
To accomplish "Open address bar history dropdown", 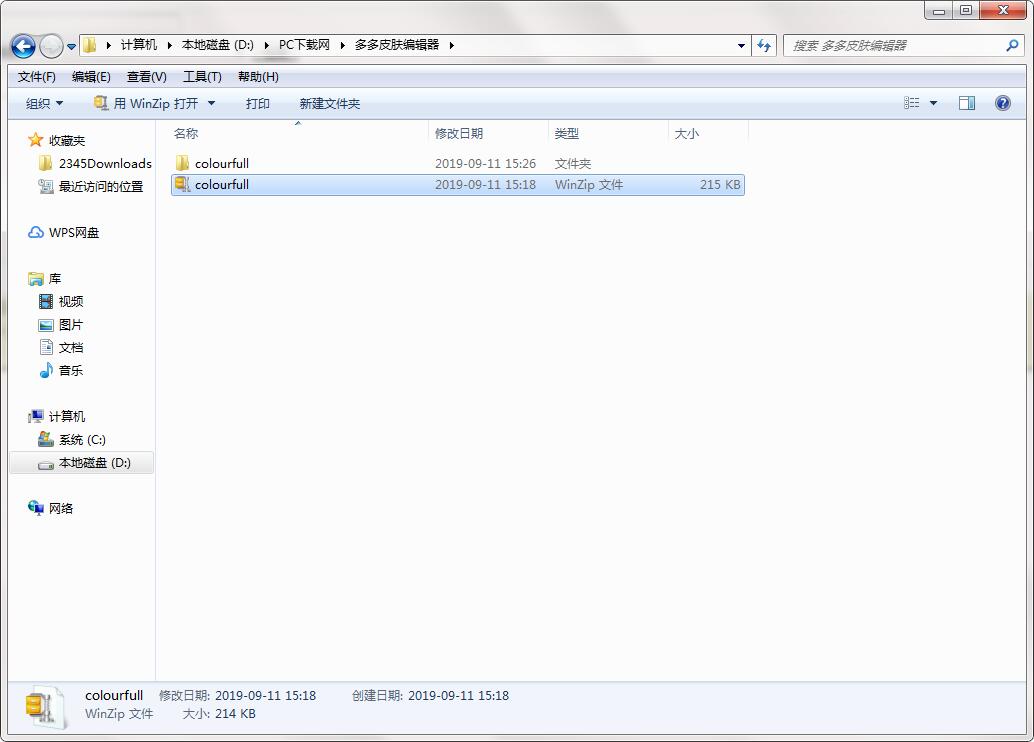I will coord(741,46).
